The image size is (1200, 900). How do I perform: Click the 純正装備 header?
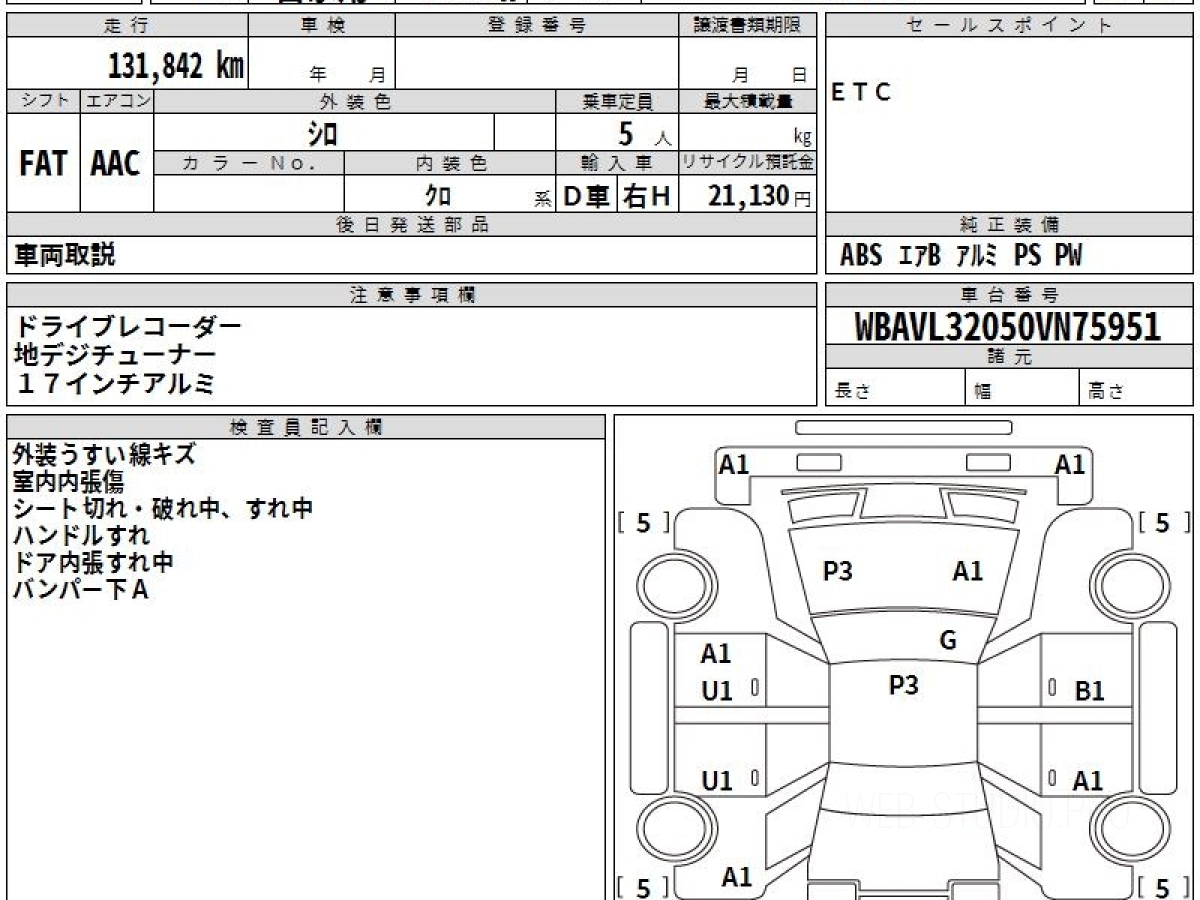pos(1010,225)
